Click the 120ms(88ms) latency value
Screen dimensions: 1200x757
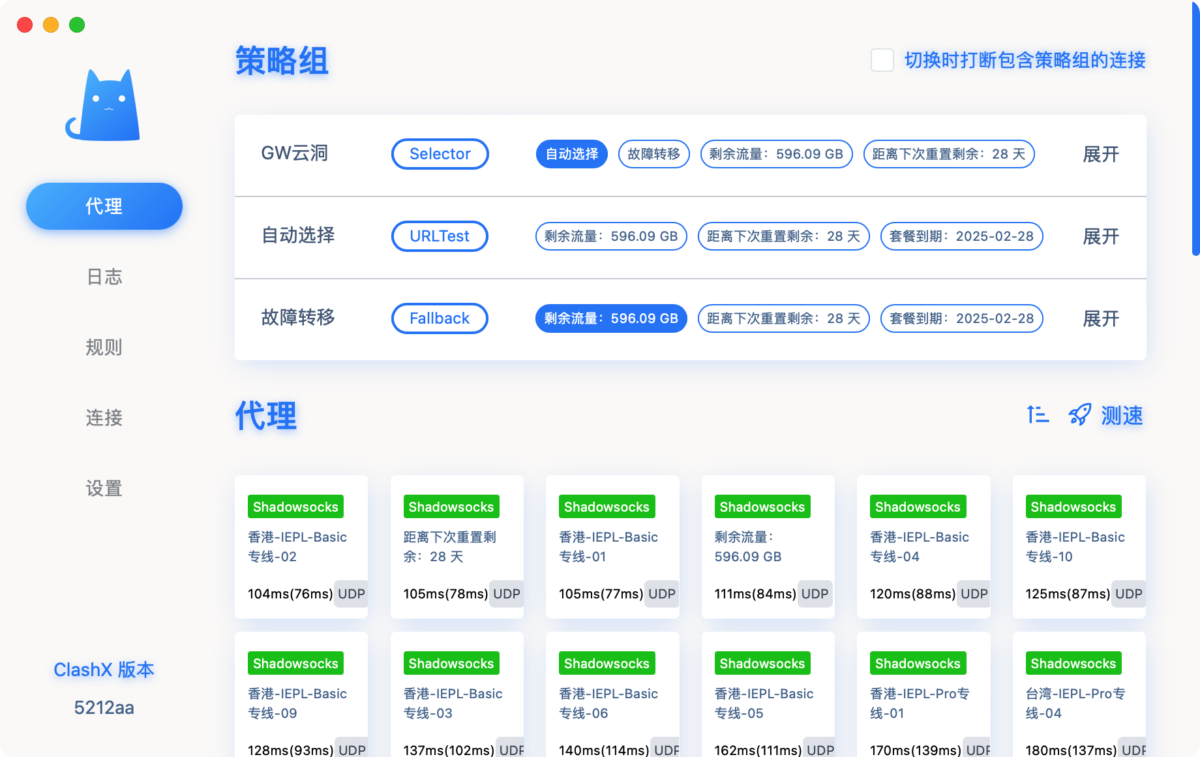click(x=913, y=594)
